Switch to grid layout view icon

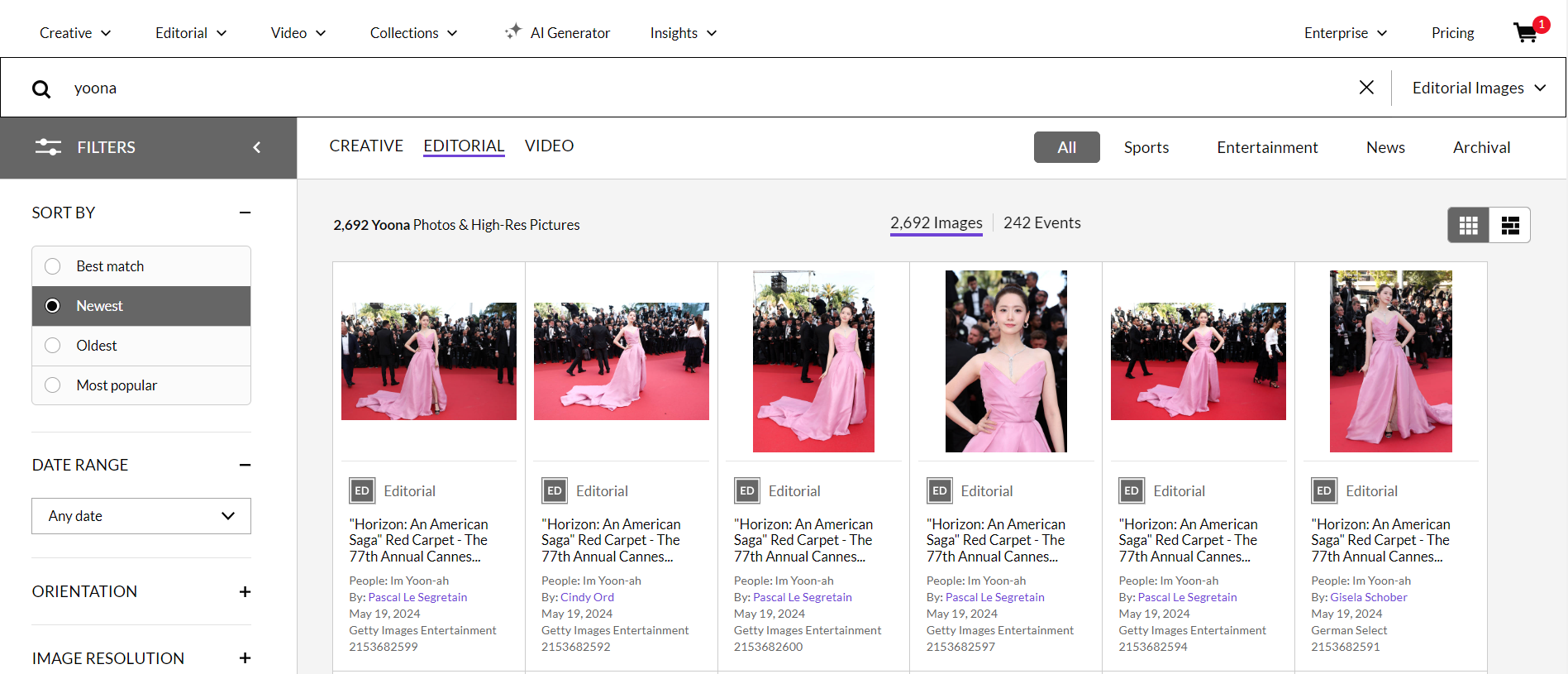(1469, 225)
